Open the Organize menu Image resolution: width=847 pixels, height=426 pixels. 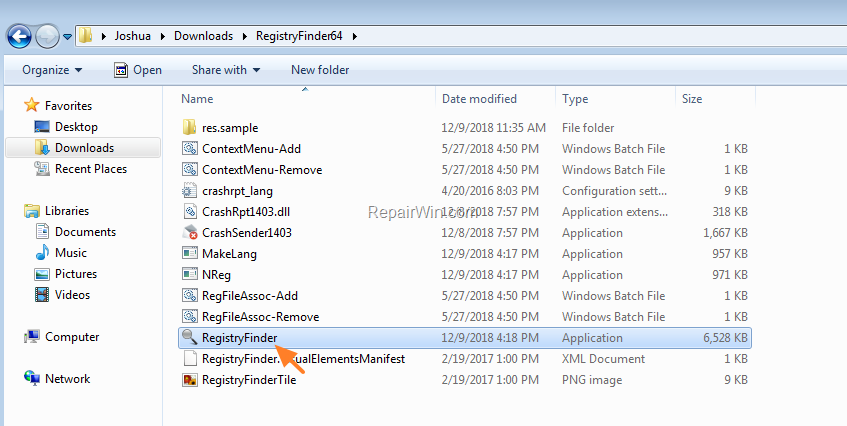point(52,70)
